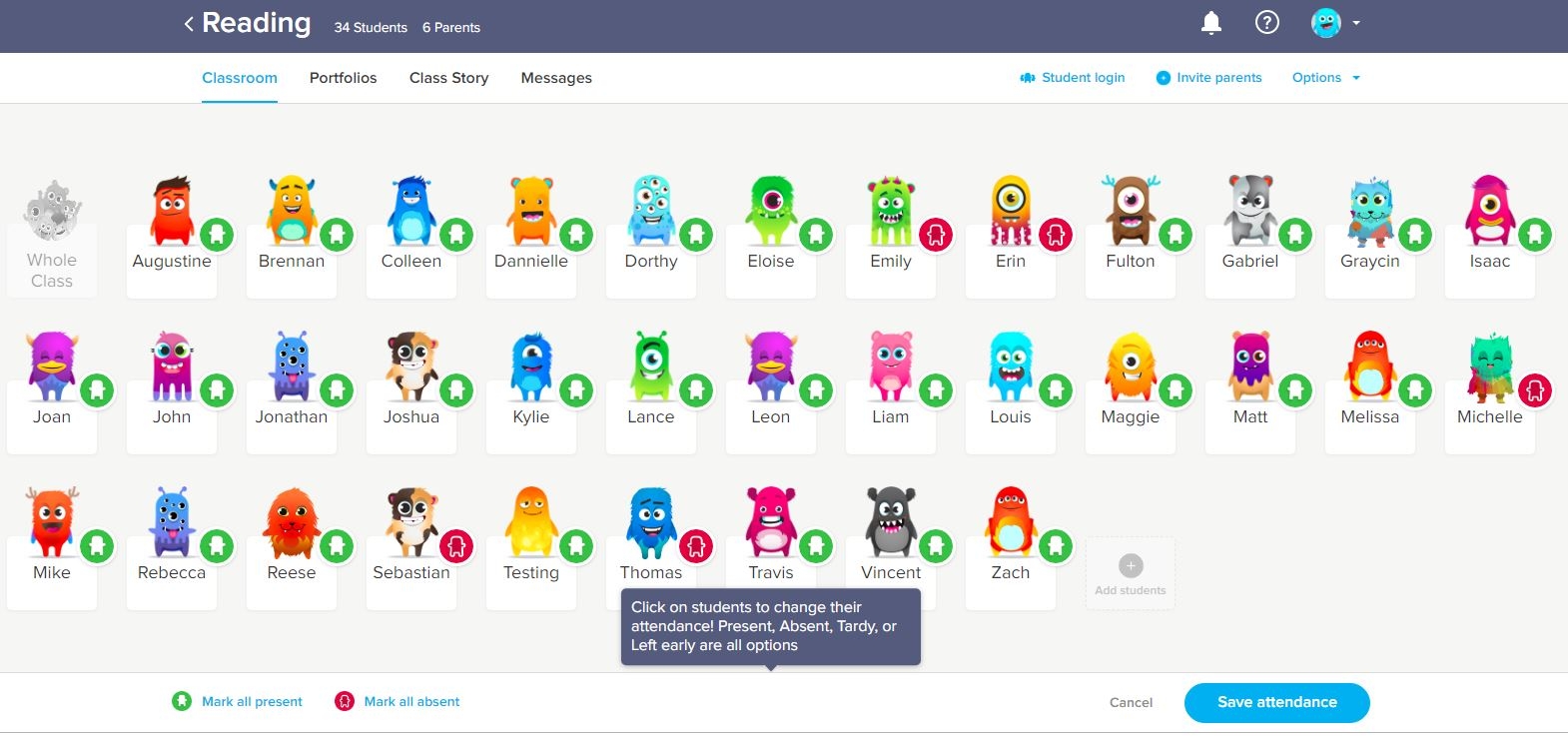
Task: Click the Student login icon
Action: point(1028,78)
